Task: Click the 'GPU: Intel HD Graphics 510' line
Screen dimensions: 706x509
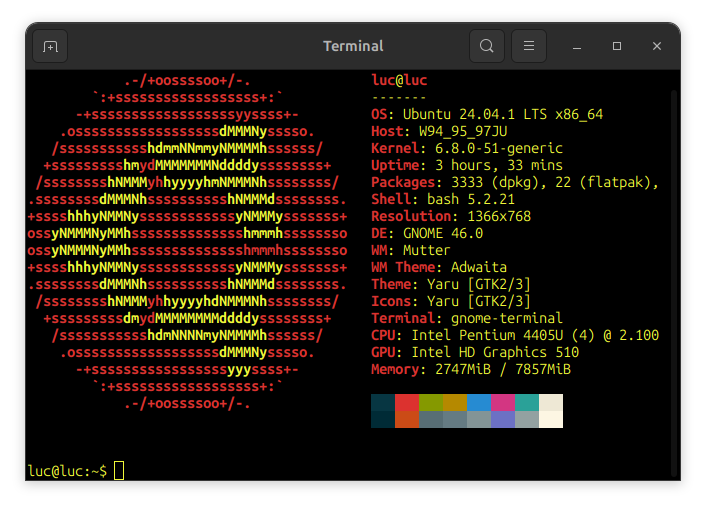Action: [x=475, y=353]
